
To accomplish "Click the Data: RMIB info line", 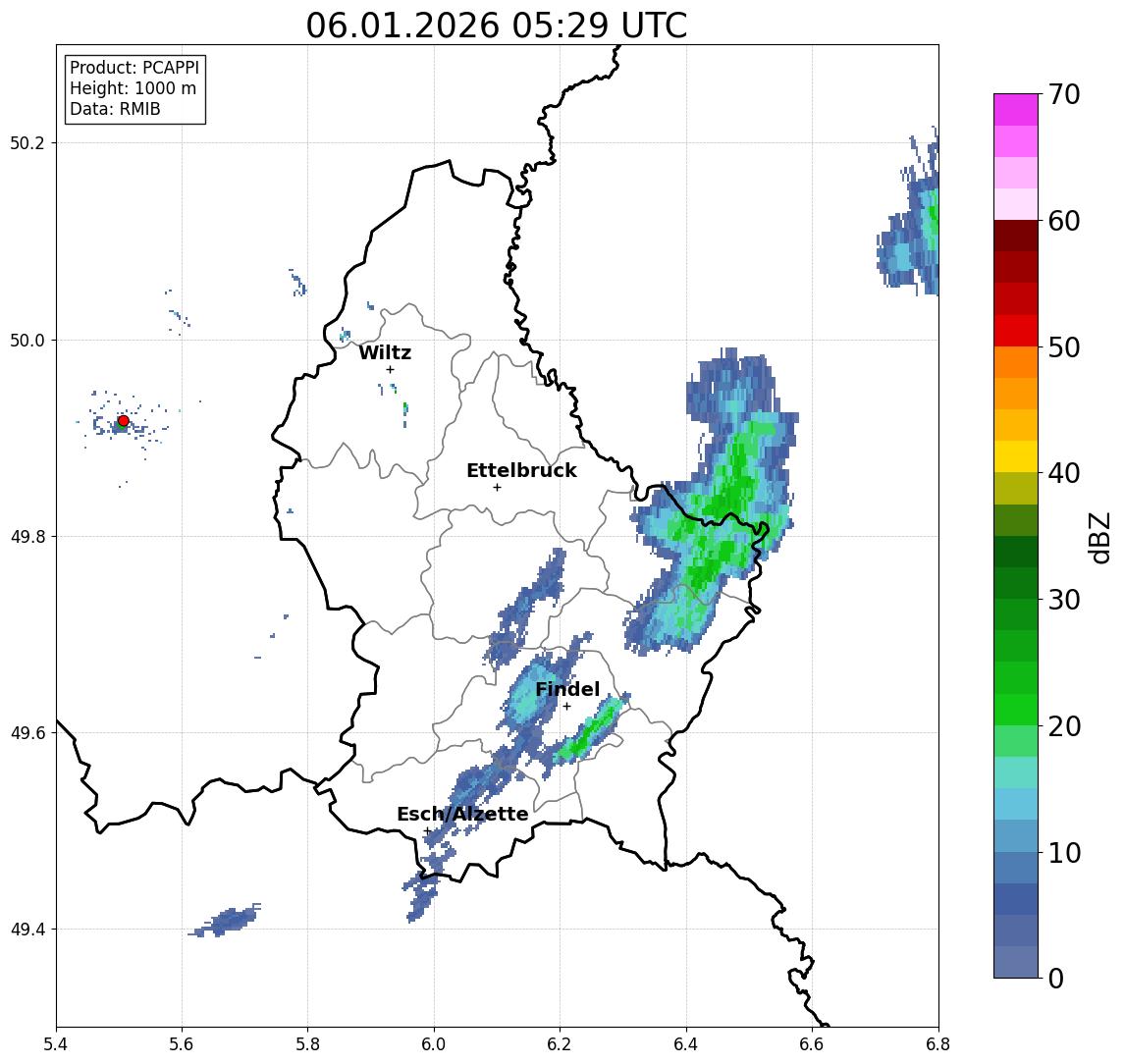I will point(115,109).
